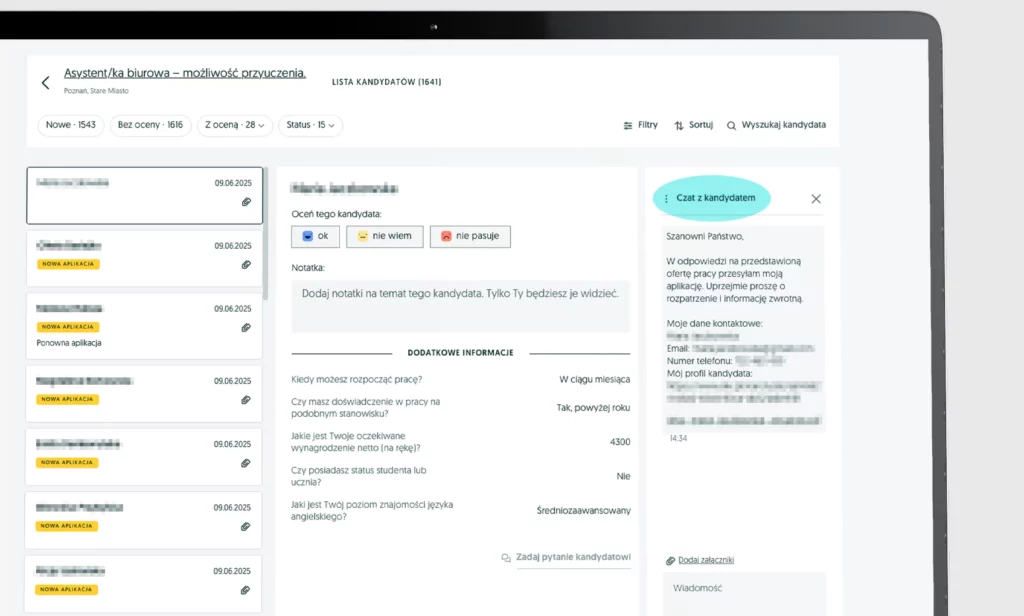Click the Wyszukaj kandydata search icon
Image resolution: width=1024 pixels, height=616 pixels.
tap(731, 125)
